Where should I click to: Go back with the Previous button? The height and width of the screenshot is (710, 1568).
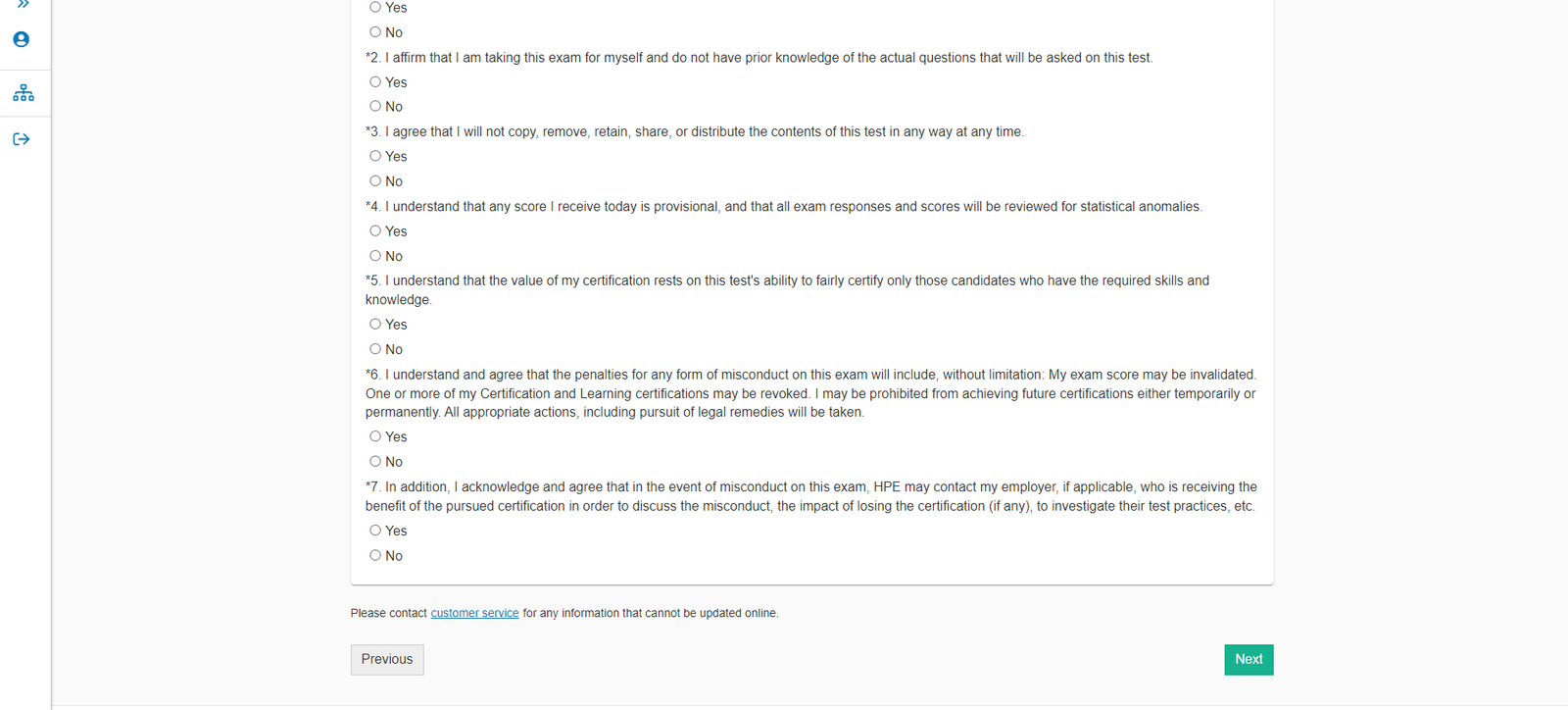(387, 660)
